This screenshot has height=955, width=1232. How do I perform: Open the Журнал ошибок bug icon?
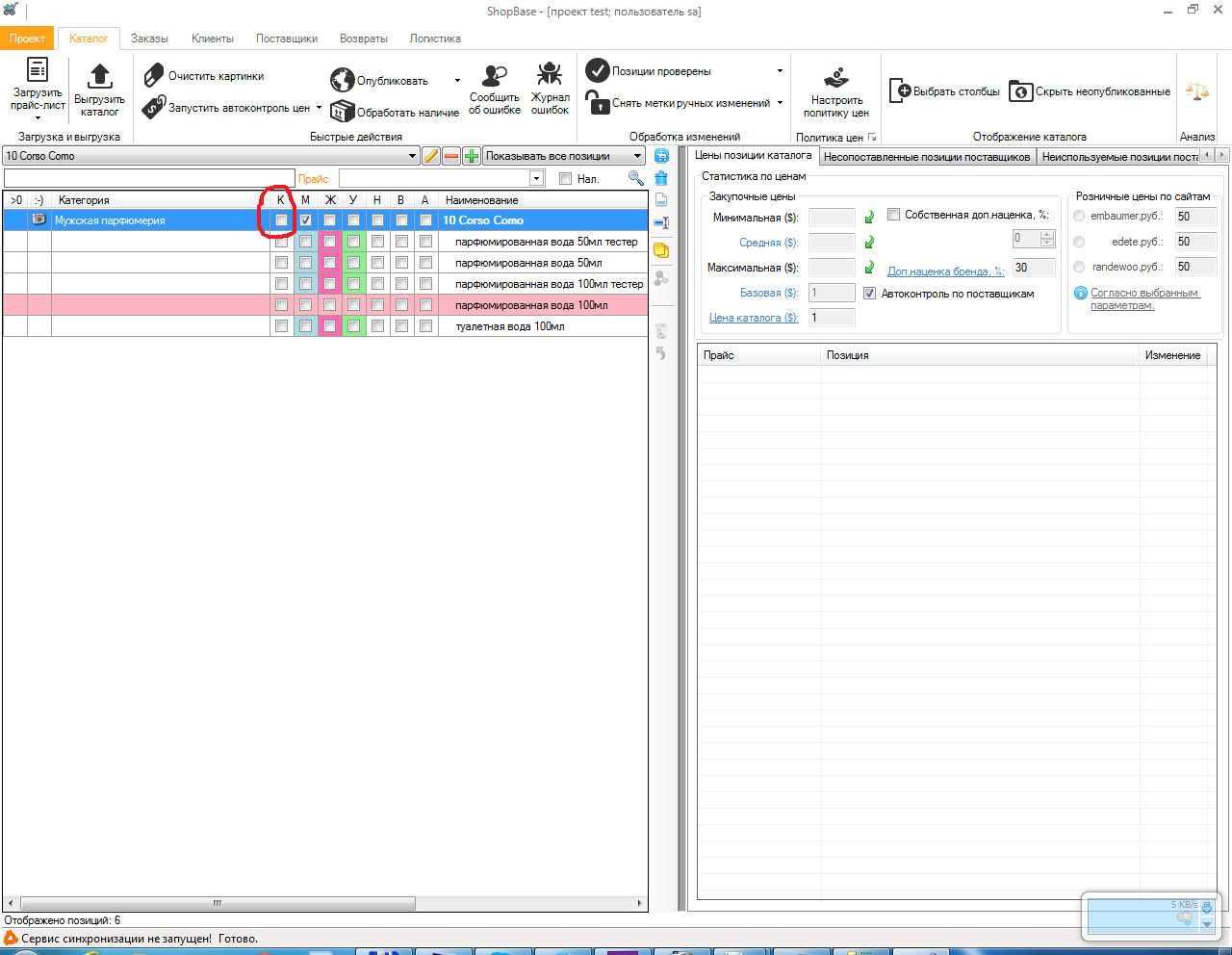[x=550, y=74]
